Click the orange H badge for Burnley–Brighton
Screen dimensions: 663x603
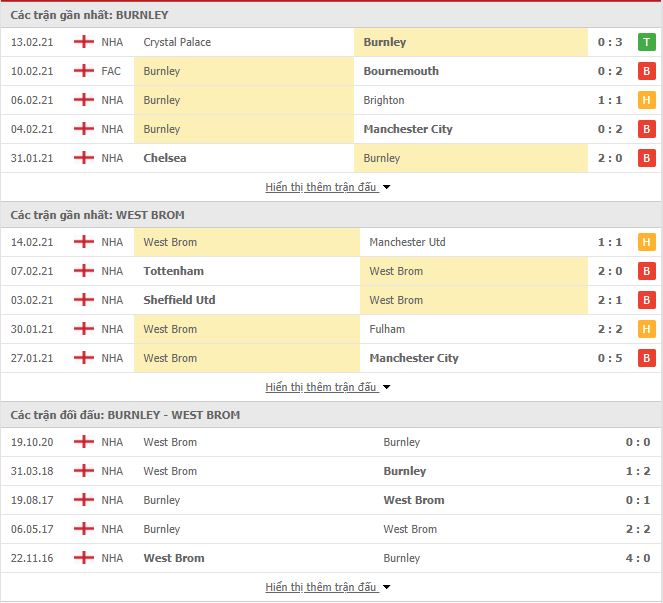coord(646,100)
